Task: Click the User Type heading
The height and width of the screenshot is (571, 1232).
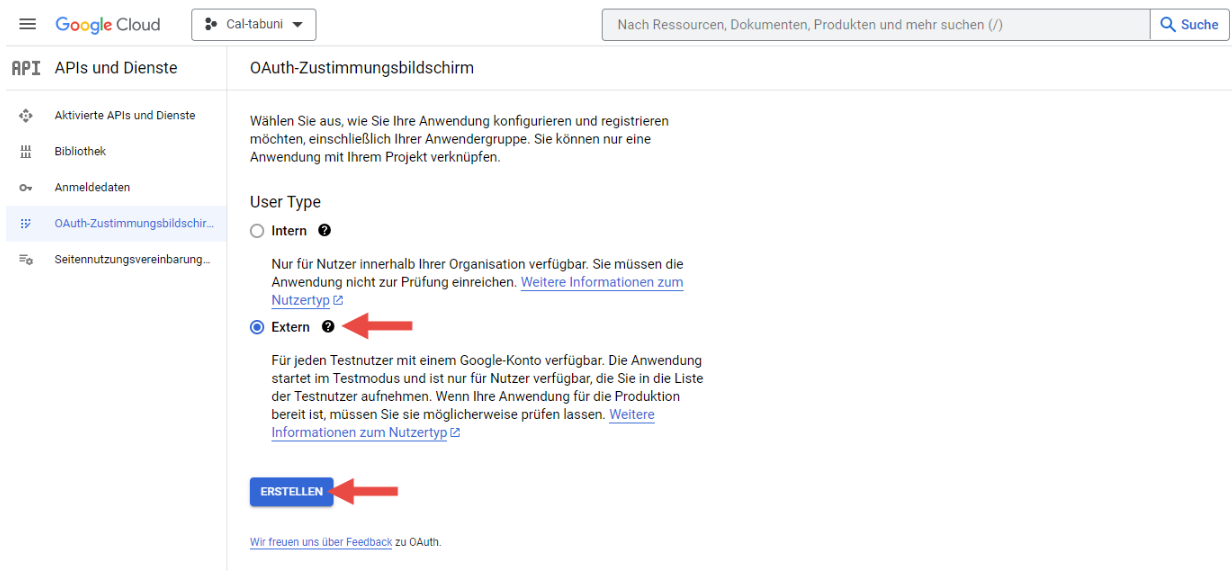Action: click(x=285, y=202)
